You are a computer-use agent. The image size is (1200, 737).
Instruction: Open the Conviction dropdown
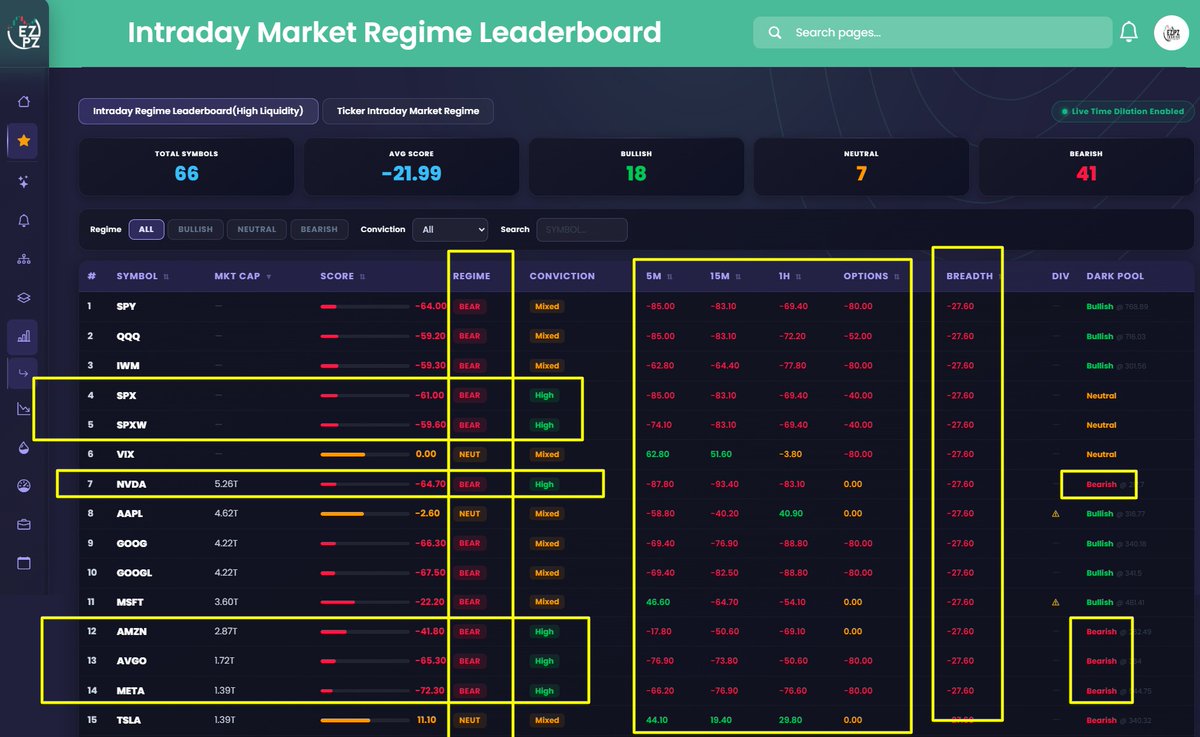click(450, 229)
